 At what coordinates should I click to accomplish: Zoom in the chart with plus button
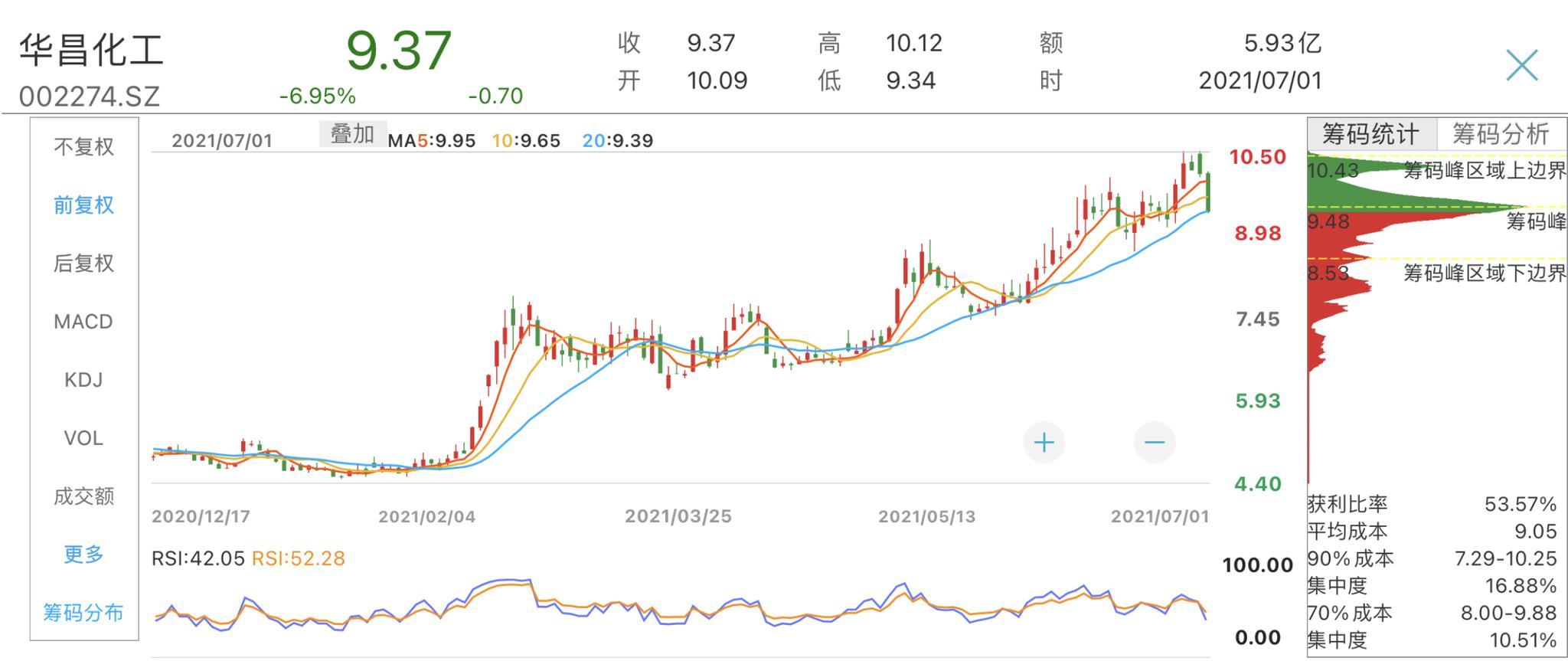(1044, 442)
